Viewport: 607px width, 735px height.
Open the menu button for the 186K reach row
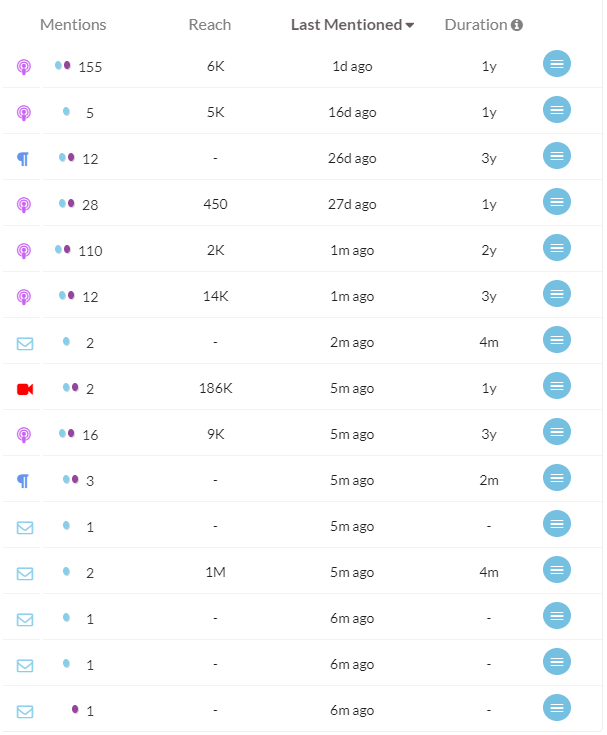[556, 386]
